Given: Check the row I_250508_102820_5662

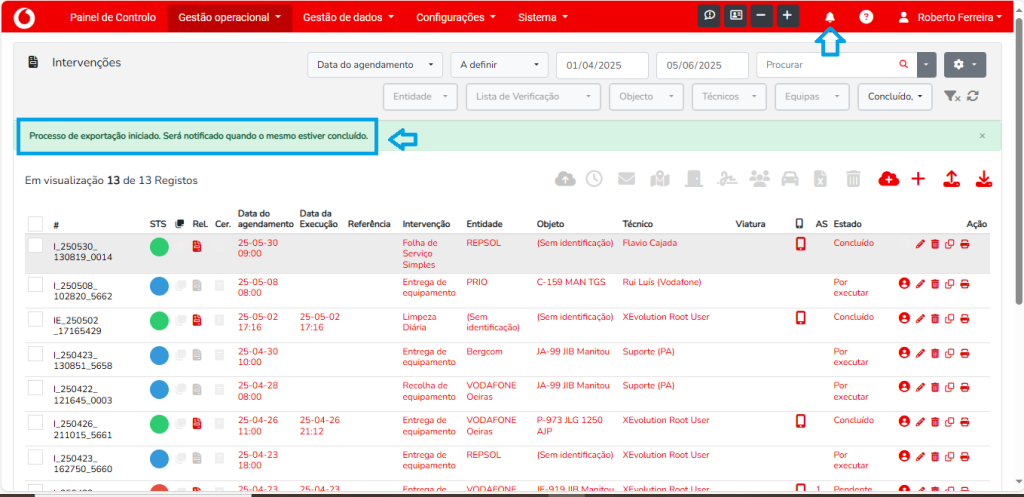Looking at the screenshot, I should tap(35, 285).
